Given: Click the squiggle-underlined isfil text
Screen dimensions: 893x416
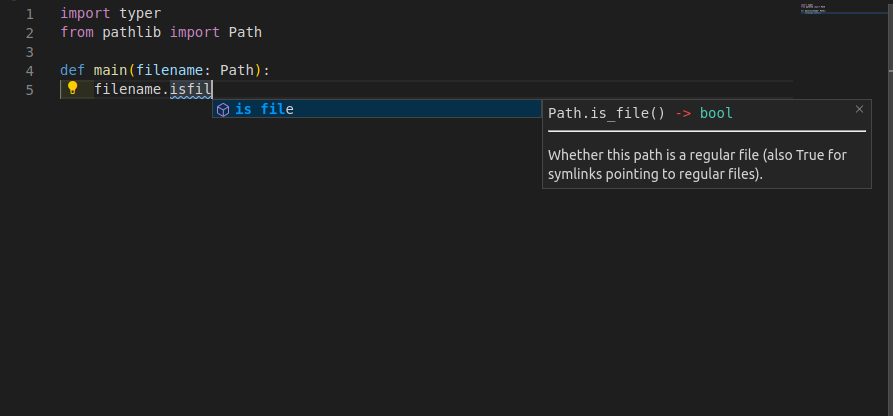Looking at the screenshot, I should click(x=190, y=90).
